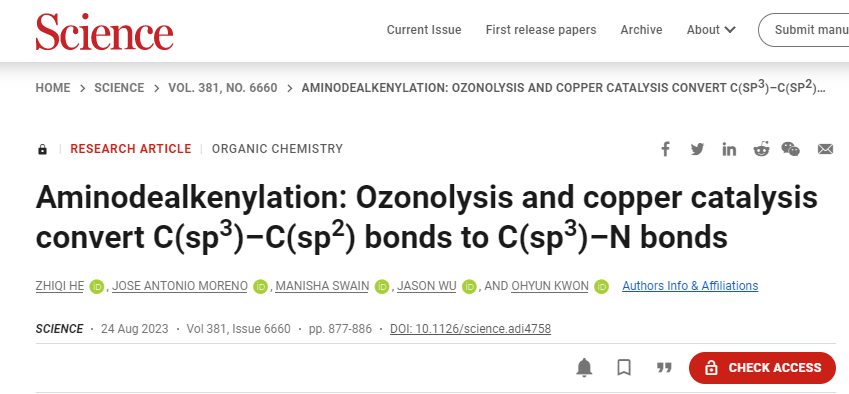
Task: Go to the Science logo homepage
Action: [104, 32]
